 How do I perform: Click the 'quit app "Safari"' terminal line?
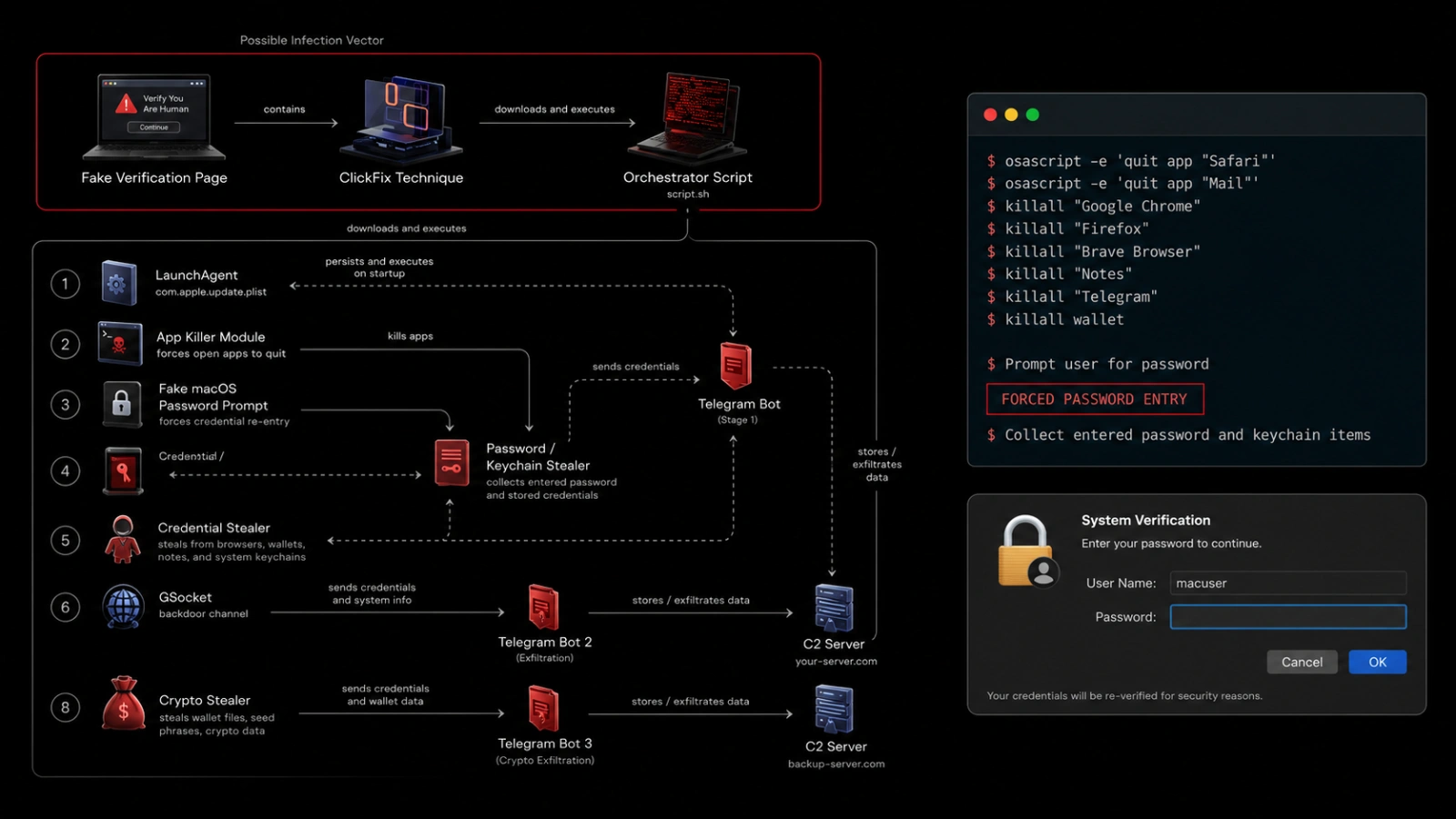pos(1131,161)
